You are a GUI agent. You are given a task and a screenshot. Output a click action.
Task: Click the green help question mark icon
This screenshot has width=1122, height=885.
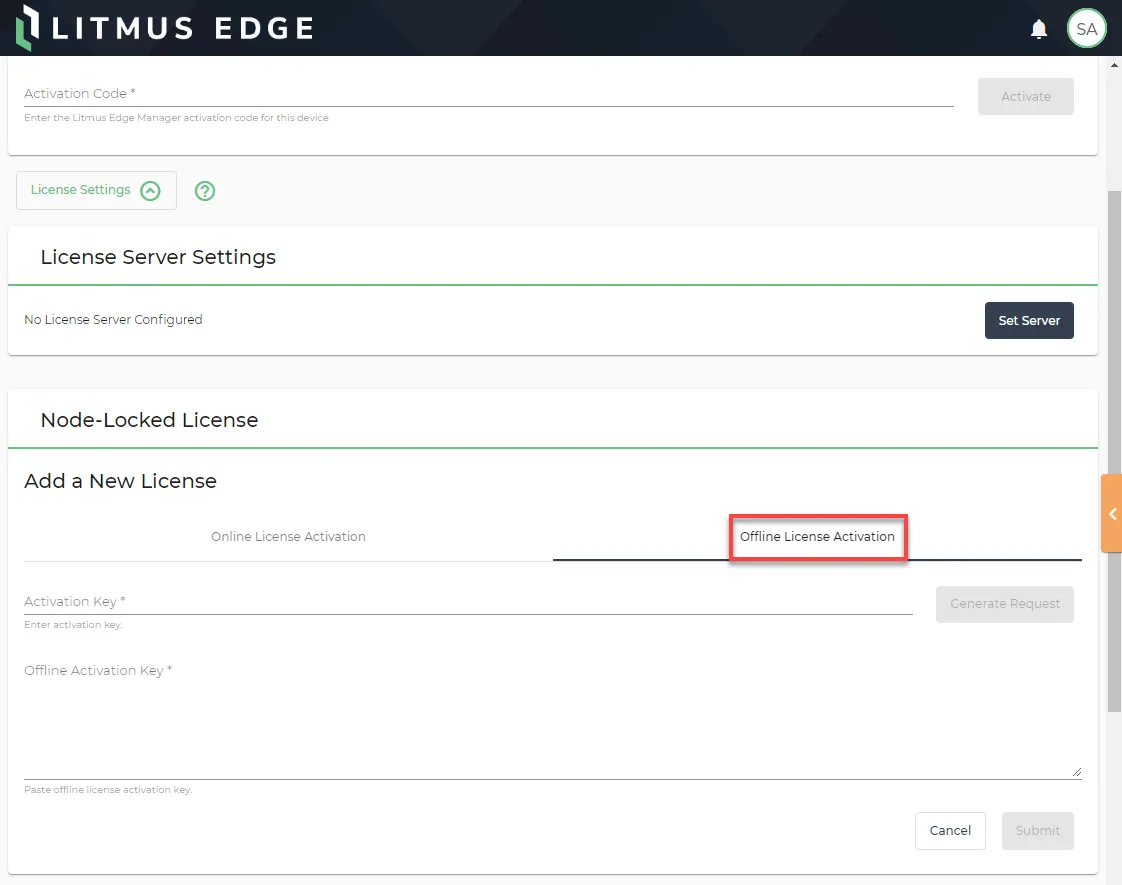205,191
